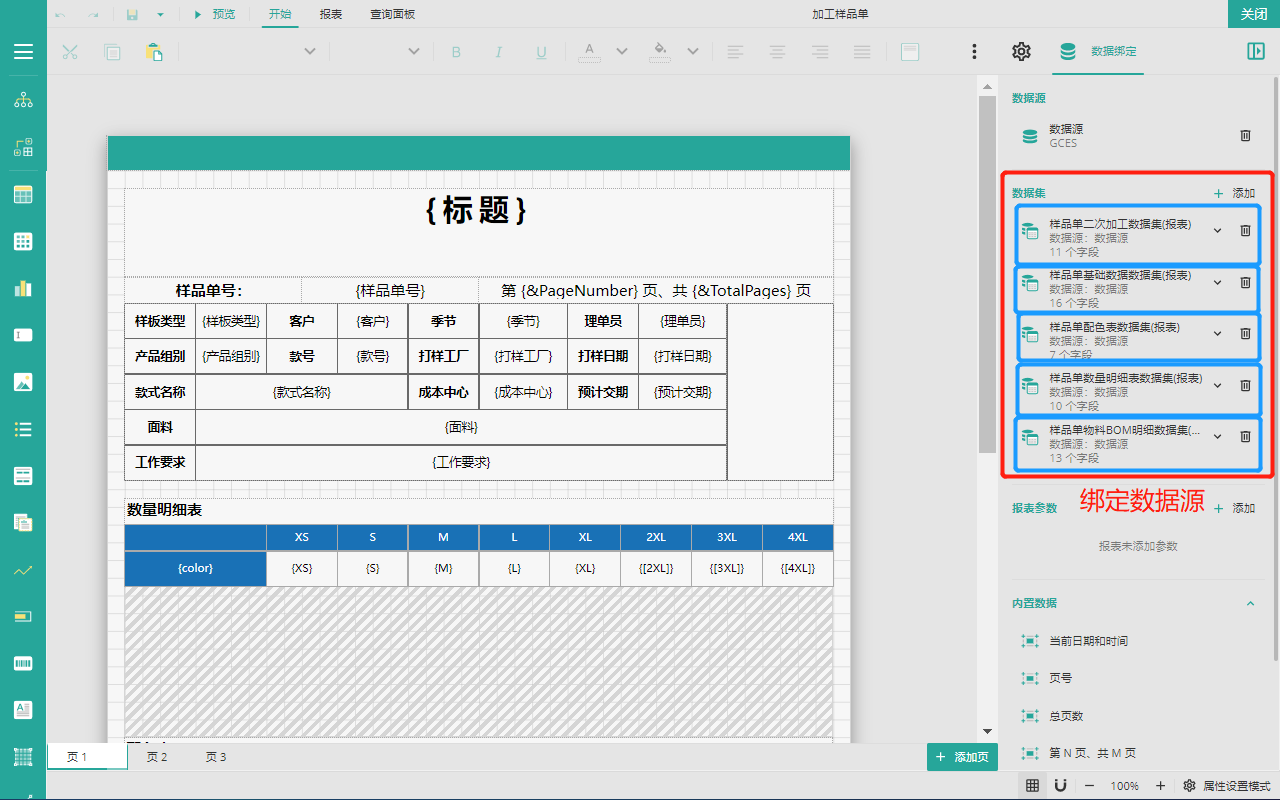Open the 页 2 page tab

(x=157, y=757)
